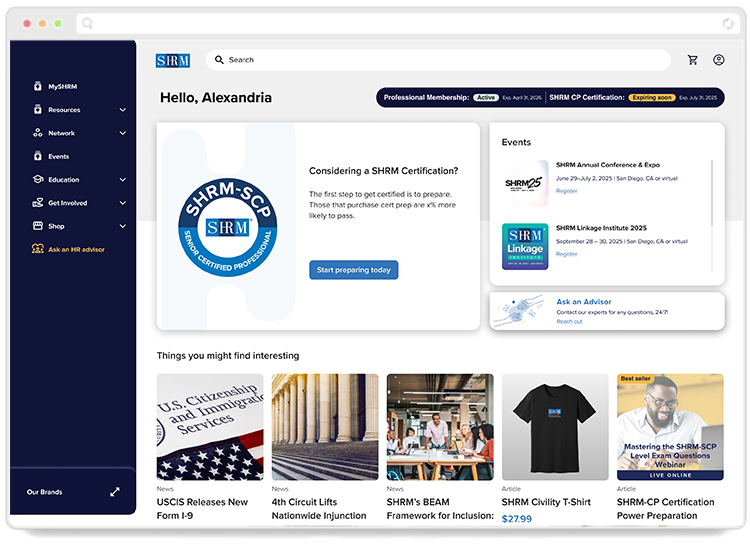Click the SHRM logo in the header
750x550 pixels.
point(173,60)
